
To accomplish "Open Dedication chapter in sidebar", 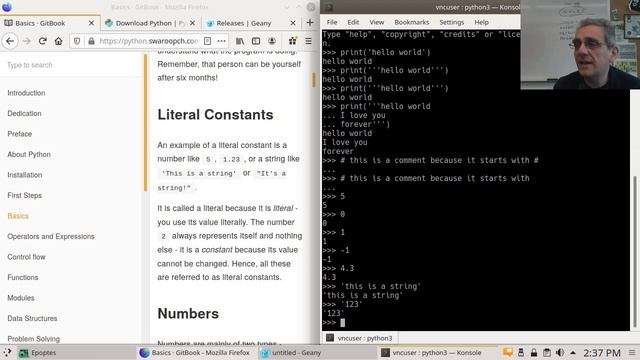I will coord(24,113).
